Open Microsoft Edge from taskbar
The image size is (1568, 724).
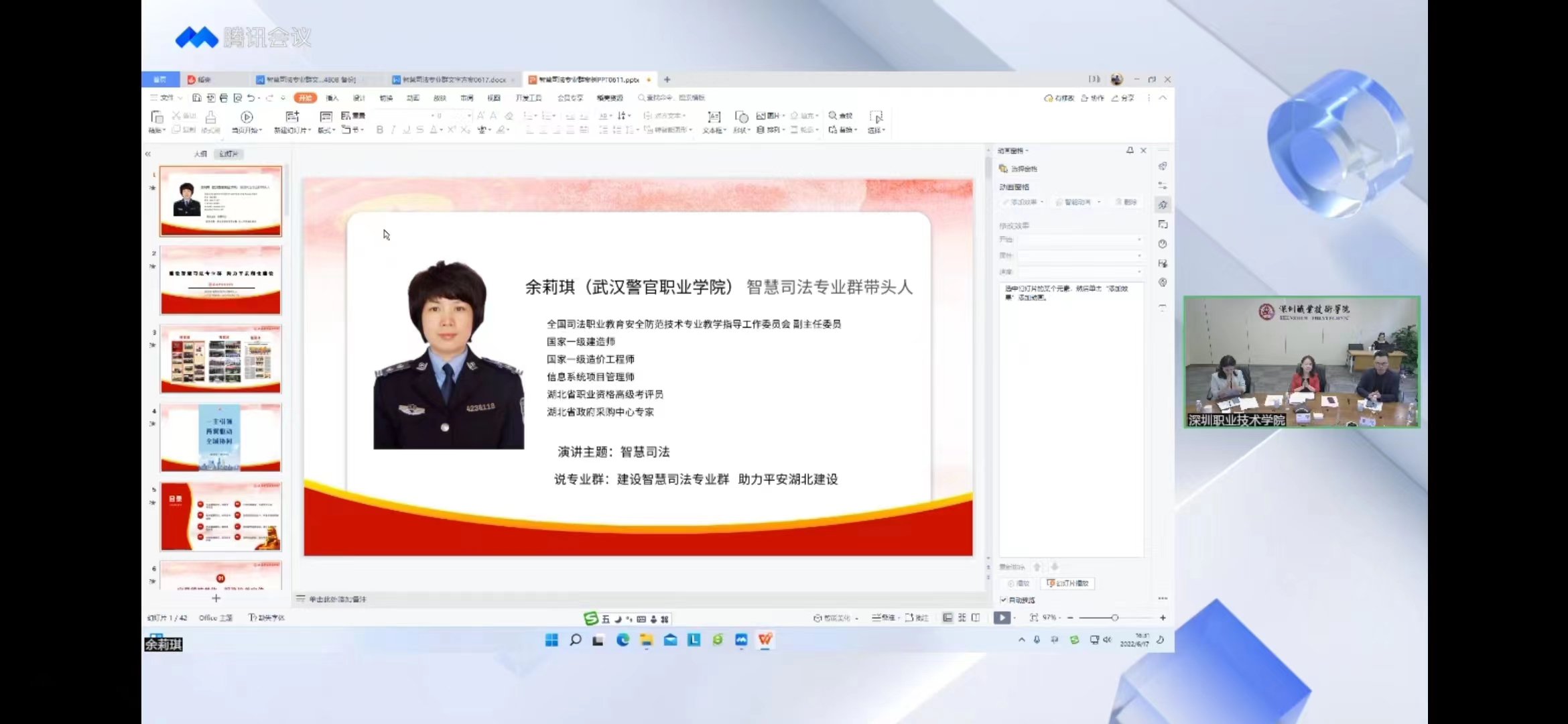623,640
